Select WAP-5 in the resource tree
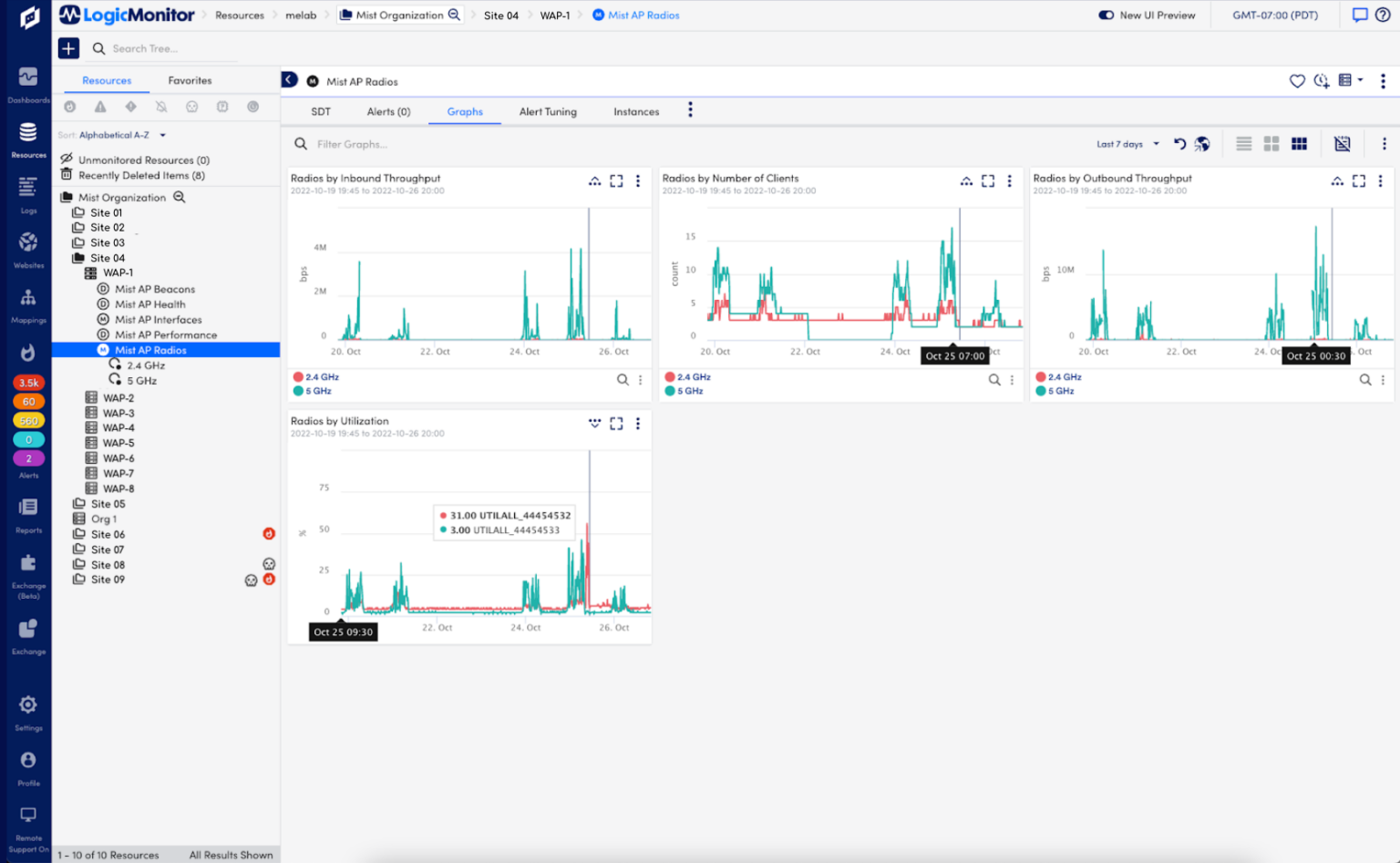 [118, 443]
